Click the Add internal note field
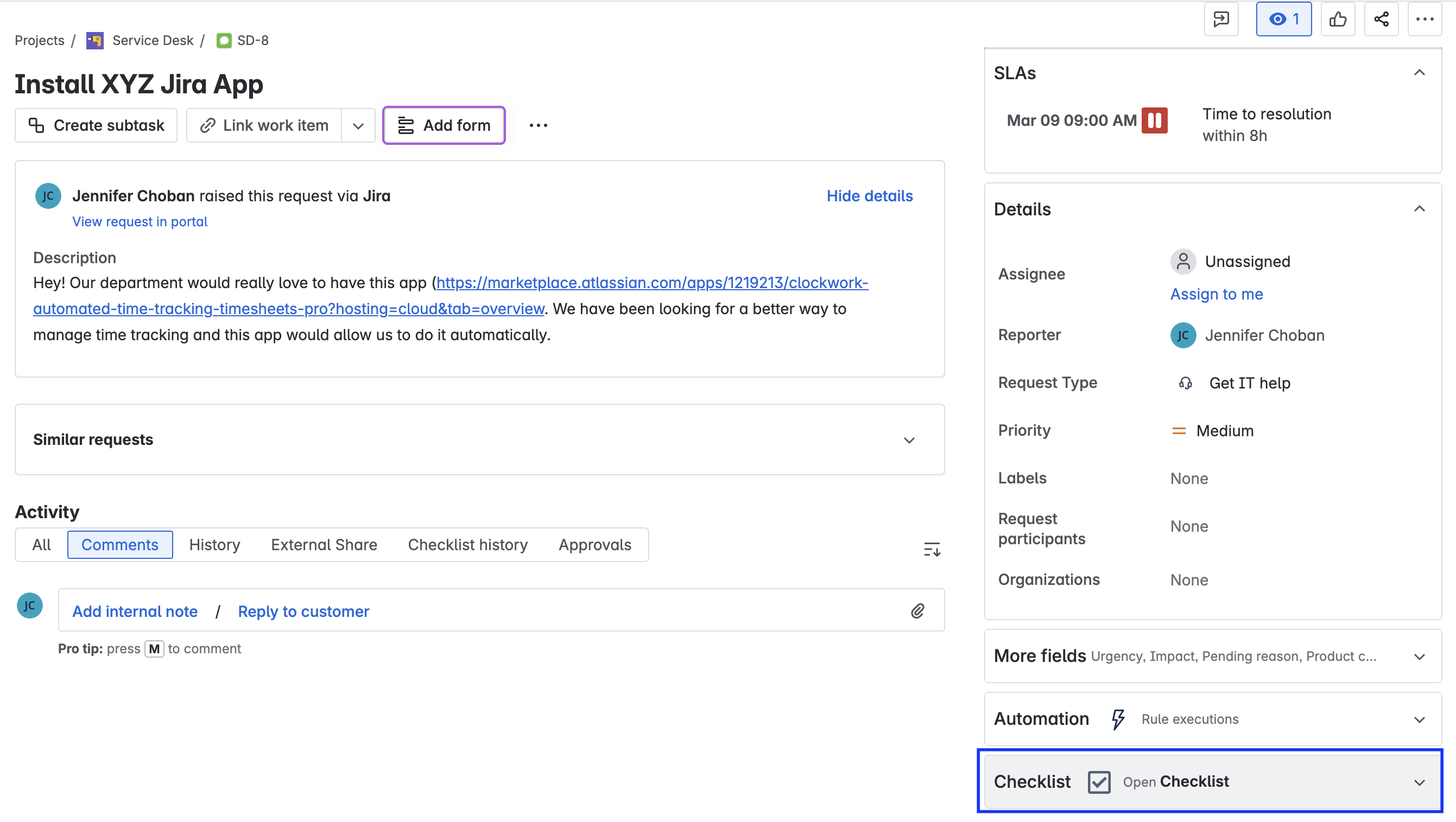Image resolution: width=1456 pixels, height=822 pixels. 135,611
